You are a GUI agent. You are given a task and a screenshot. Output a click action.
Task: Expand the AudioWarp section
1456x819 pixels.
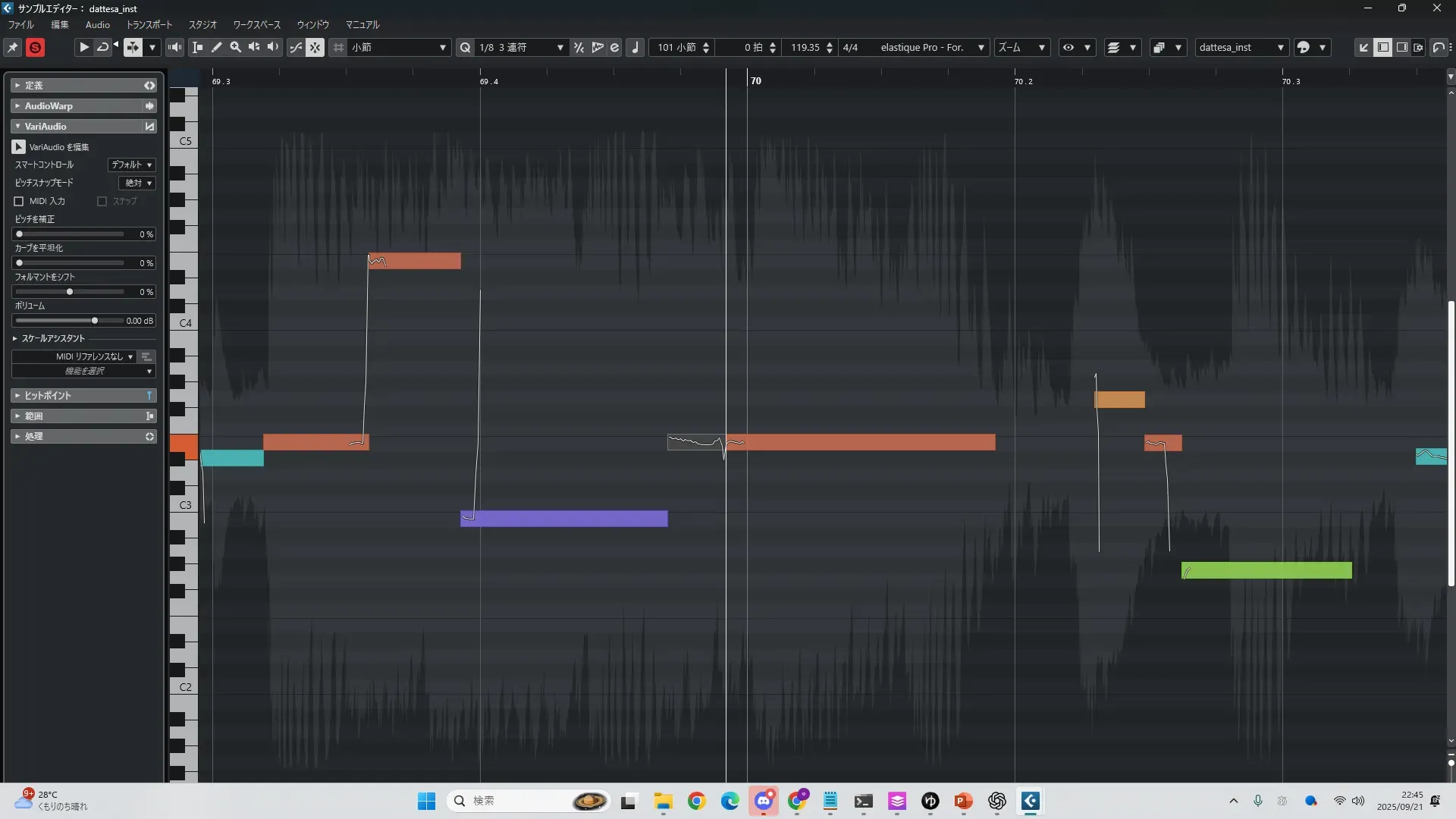pyautogui.click(x=49, y=106)
